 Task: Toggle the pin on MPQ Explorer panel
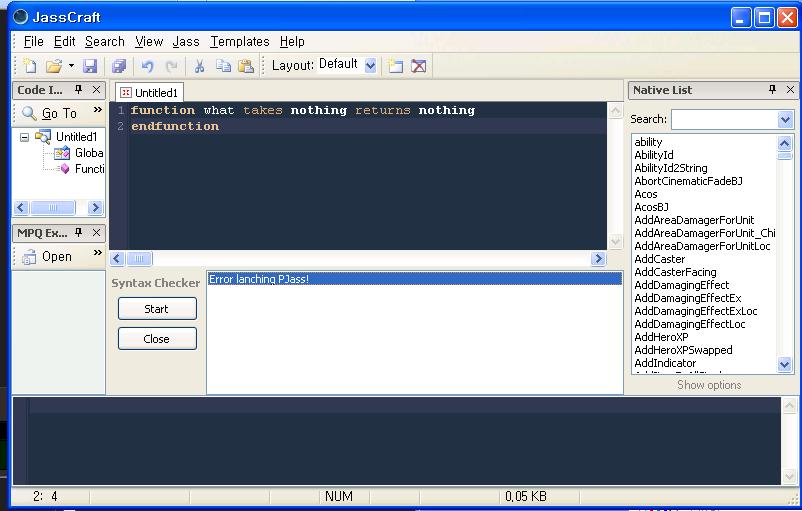click(78, 232)
